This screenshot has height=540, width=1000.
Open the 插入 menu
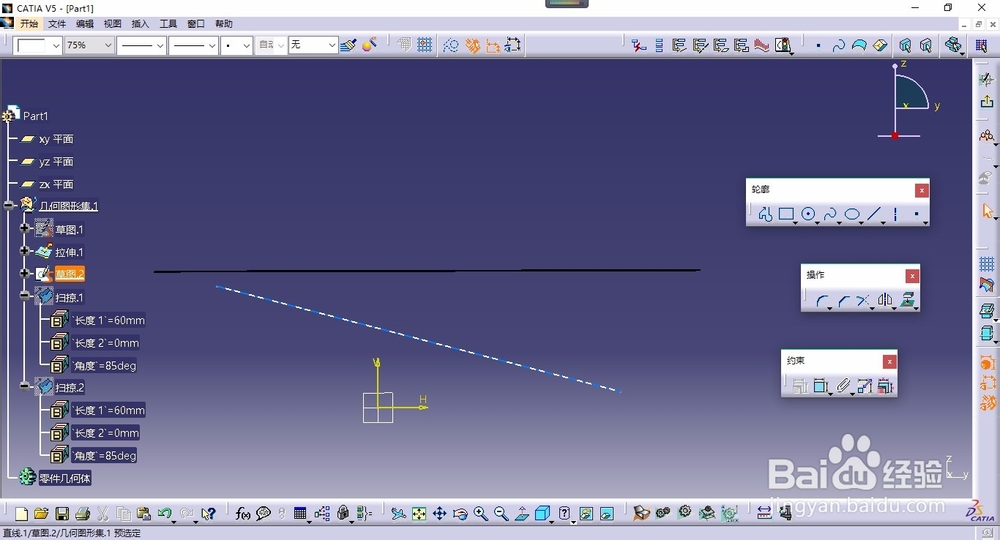(140, 24)
